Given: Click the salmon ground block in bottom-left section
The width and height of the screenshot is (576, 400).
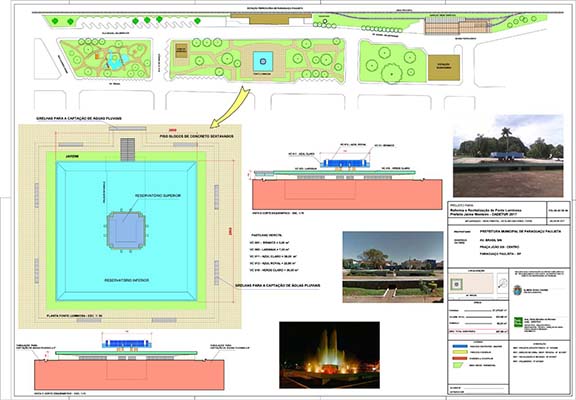Looking at the screenshot, I should click(x=129, y=375).
